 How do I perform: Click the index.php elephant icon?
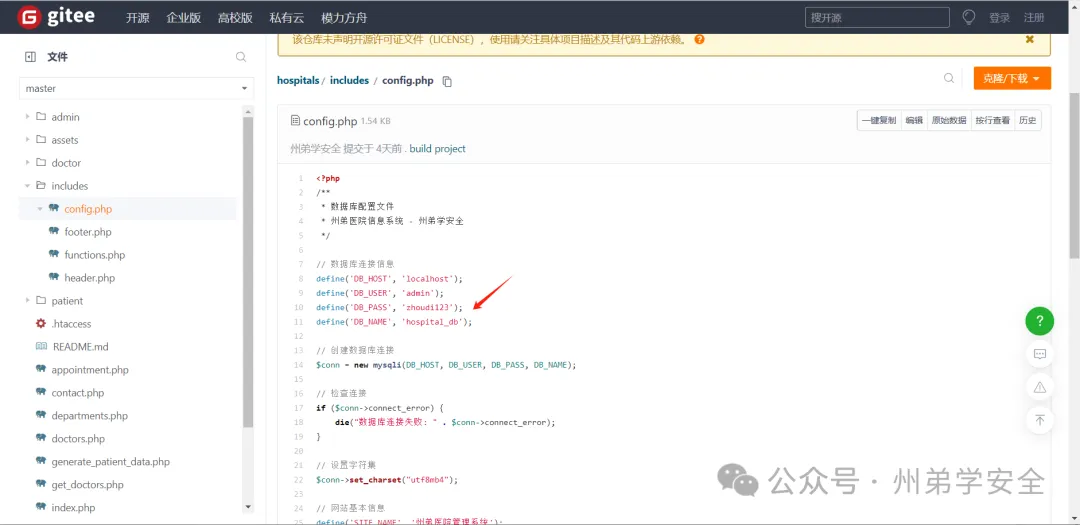point(41,508)
